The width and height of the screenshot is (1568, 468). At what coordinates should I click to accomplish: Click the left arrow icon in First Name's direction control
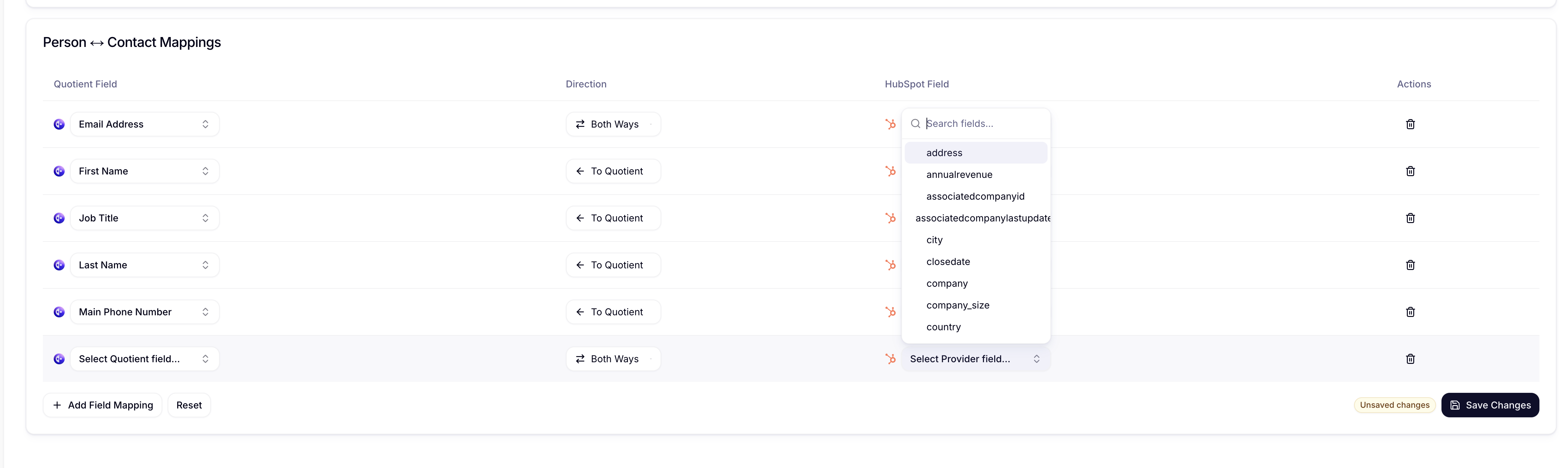(x=580, y=171)
